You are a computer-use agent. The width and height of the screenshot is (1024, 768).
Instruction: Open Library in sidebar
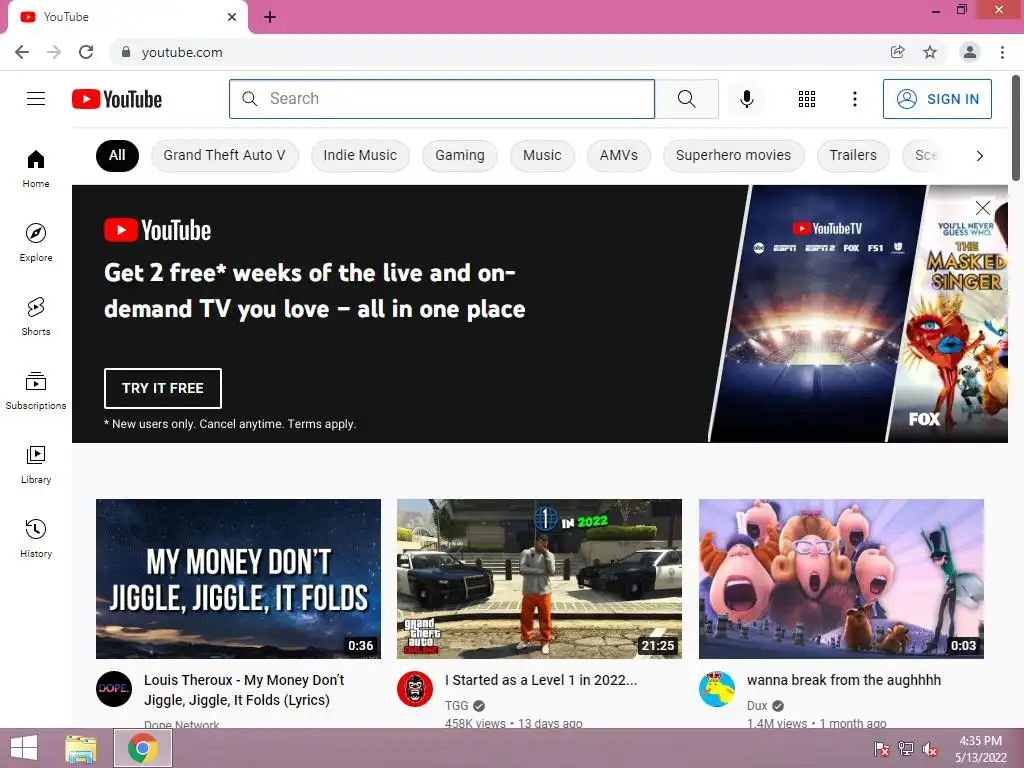click(36, 464)
